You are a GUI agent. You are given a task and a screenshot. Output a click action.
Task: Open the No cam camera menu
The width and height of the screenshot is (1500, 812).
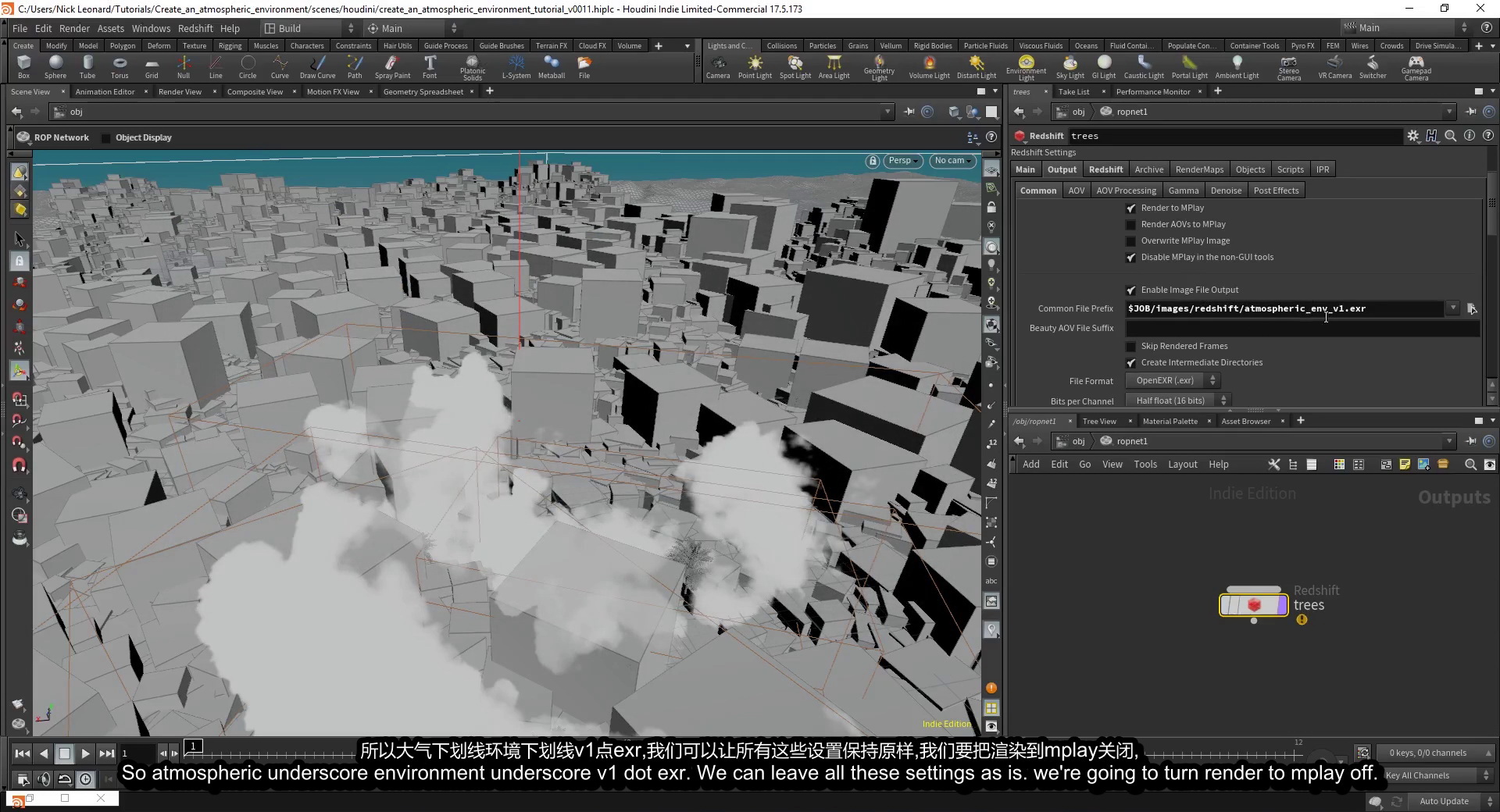954,161
